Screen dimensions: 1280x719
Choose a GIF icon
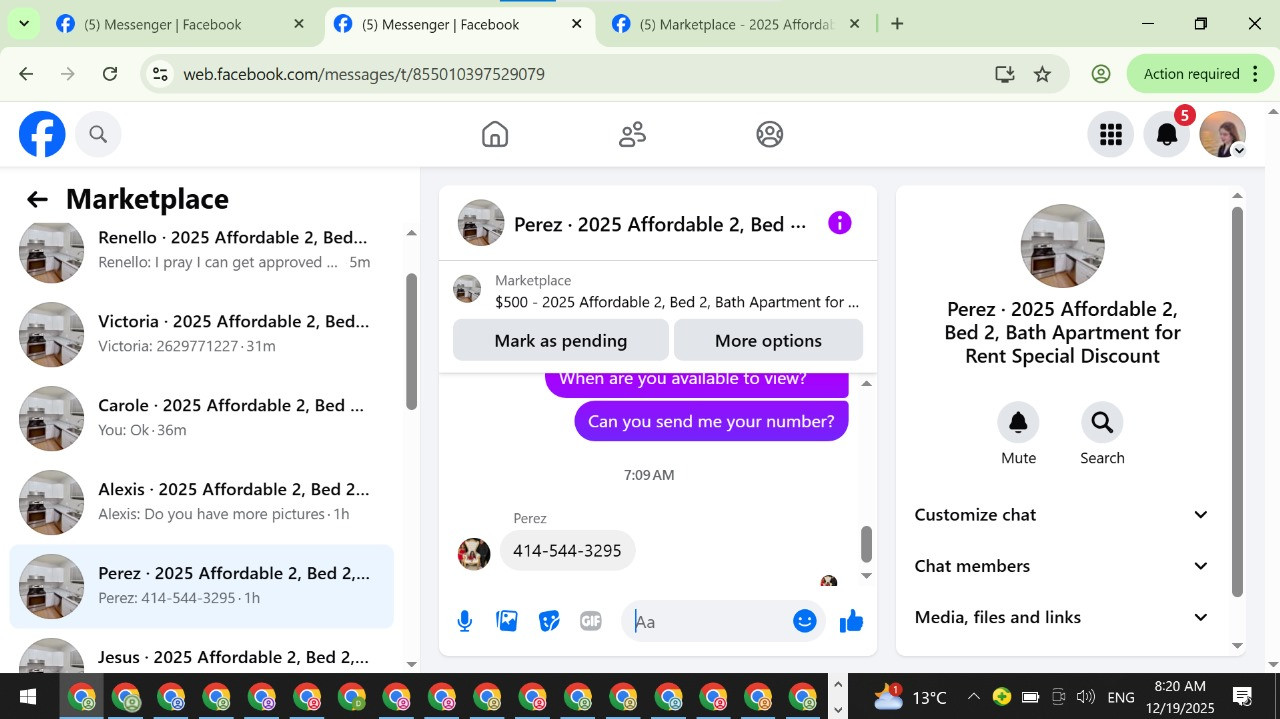point(591,622)
